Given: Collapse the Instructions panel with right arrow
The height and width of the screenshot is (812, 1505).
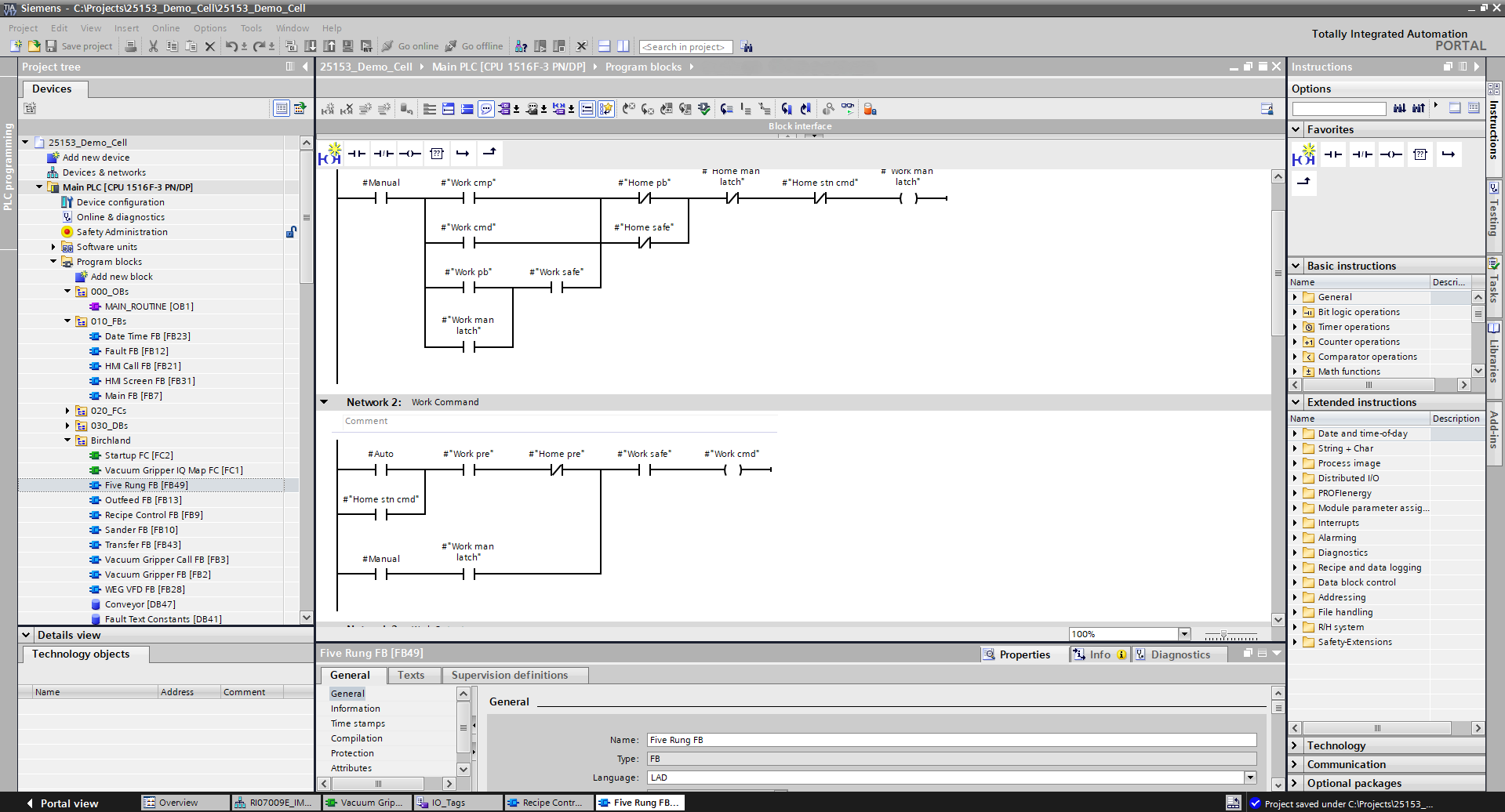Looking at the screenshot, I should click(x=1477, y=67).
